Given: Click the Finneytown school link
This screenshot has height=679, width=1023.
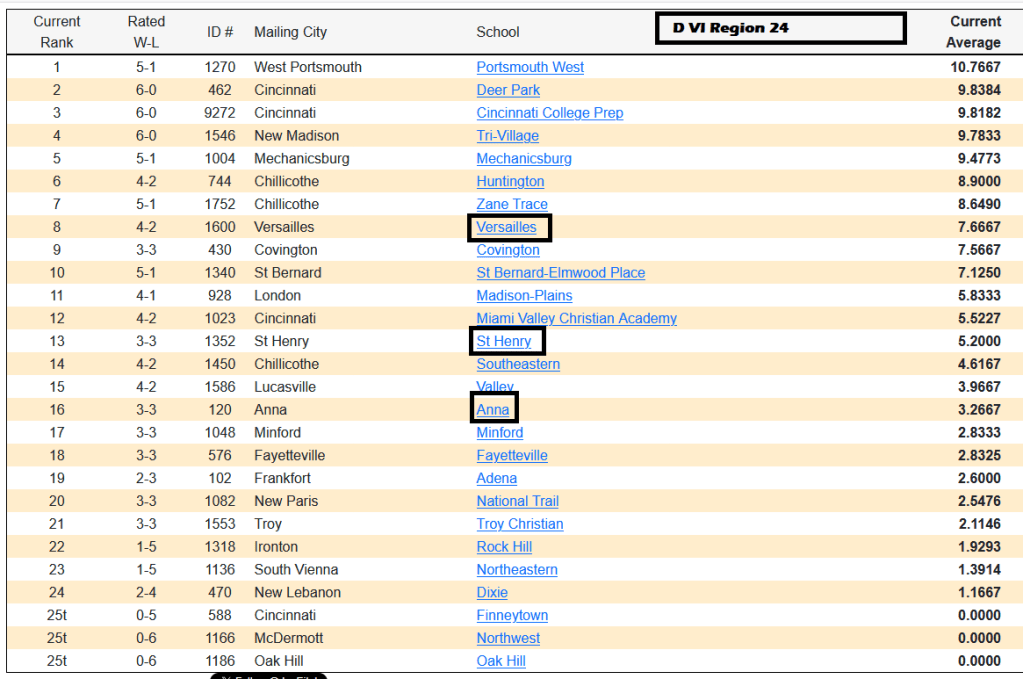Looking at the screenshot, I should click(512, 615).
